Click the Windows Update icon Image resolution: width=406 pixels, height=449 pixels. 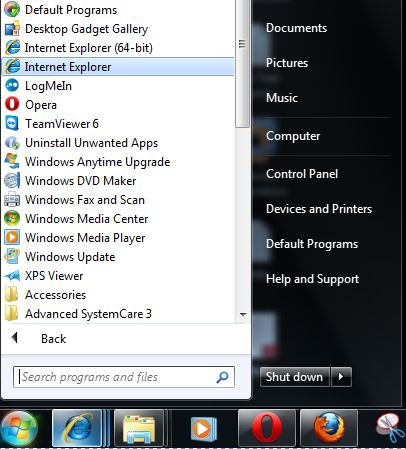[x=12, y=257]
